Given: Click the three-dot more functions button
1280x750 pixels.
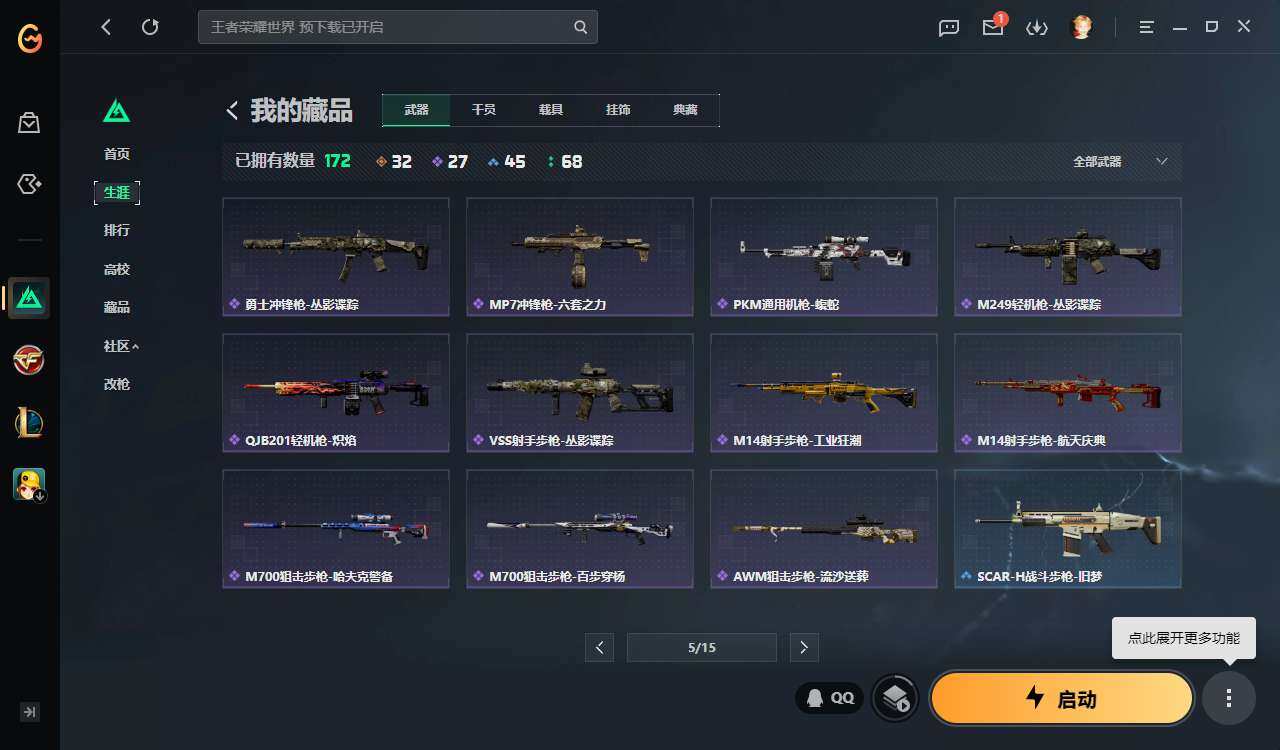Looking at the screenshot, I should tap(1229, 698).
